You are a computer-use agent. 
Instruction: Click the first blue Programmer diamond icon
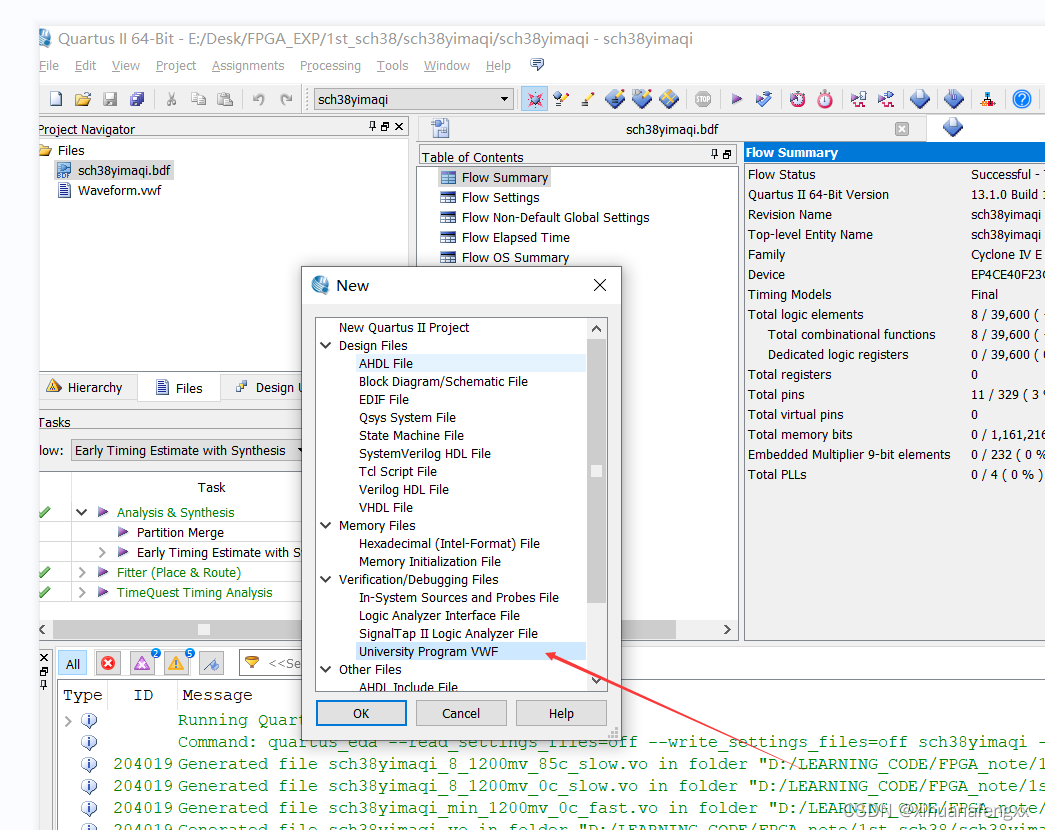point(920,99)
